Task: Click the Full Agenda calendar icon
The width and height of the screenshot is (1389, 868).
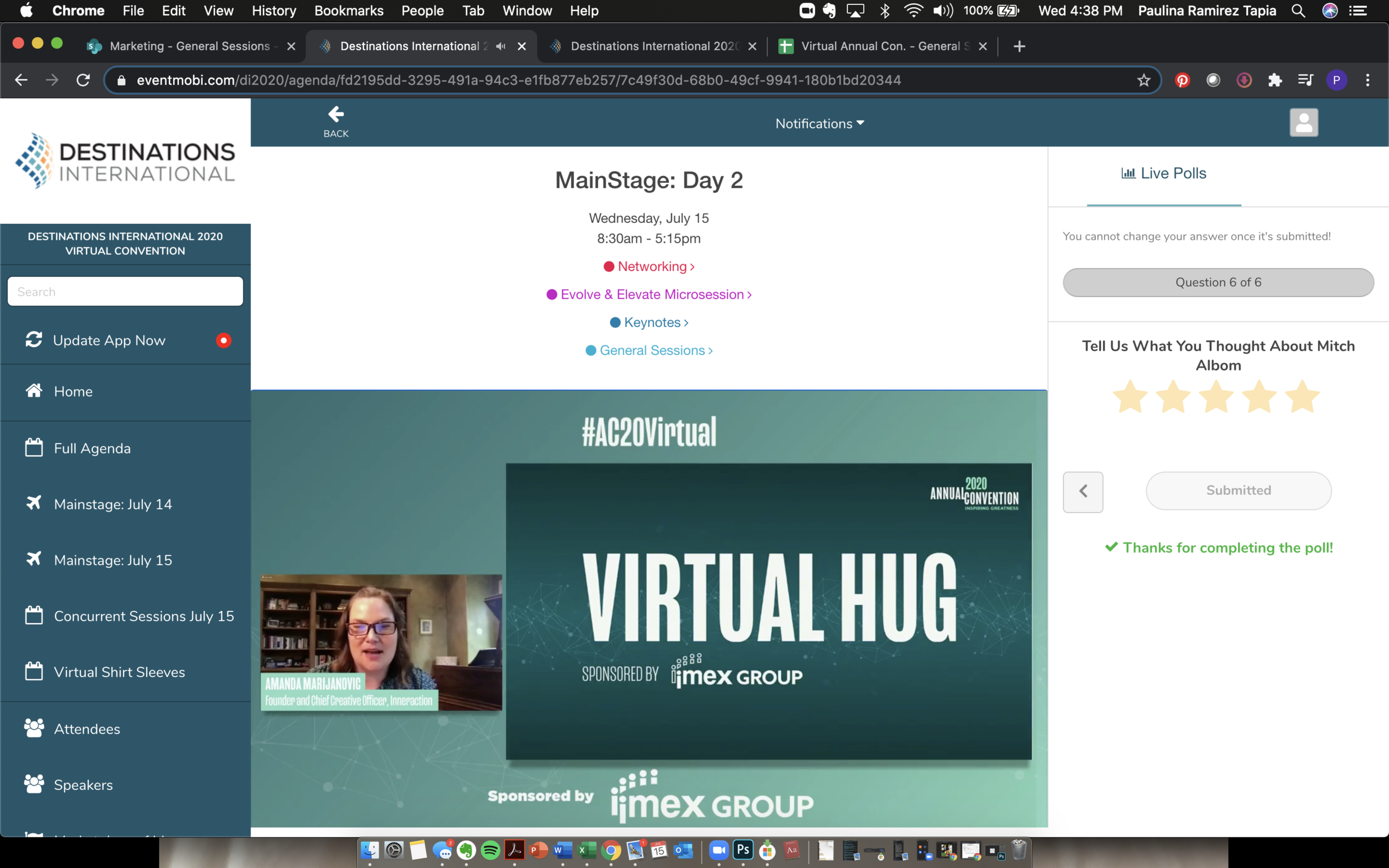Action: [34, 448]
